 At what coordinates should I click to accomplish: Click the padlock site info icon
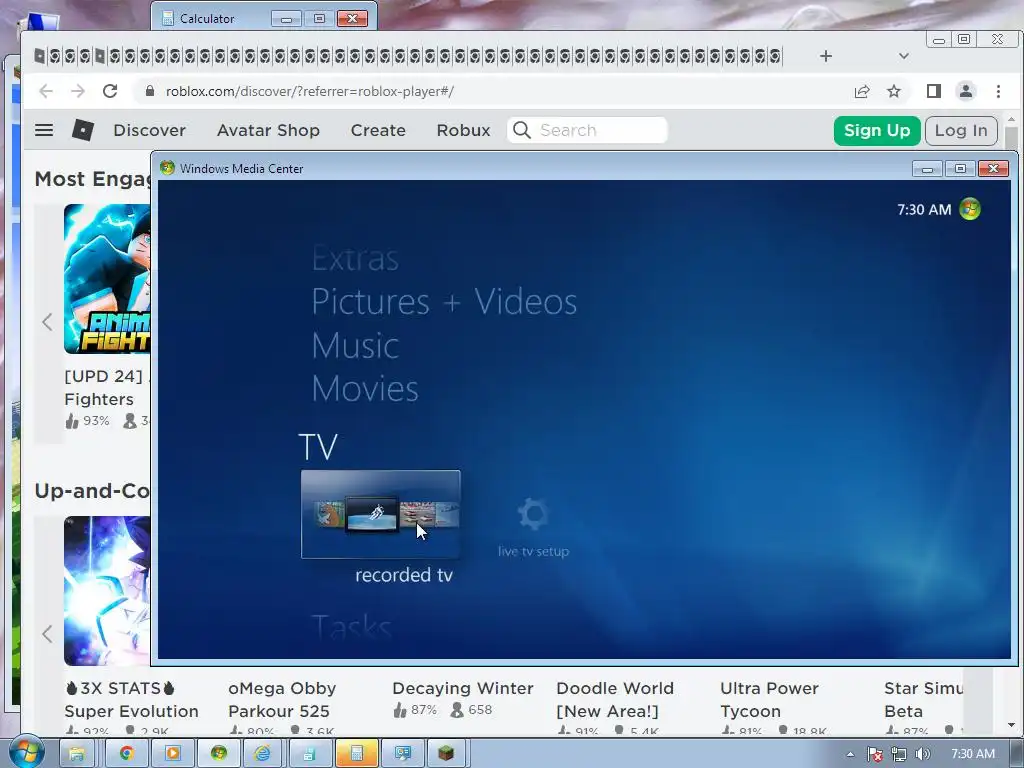point(150,91)
